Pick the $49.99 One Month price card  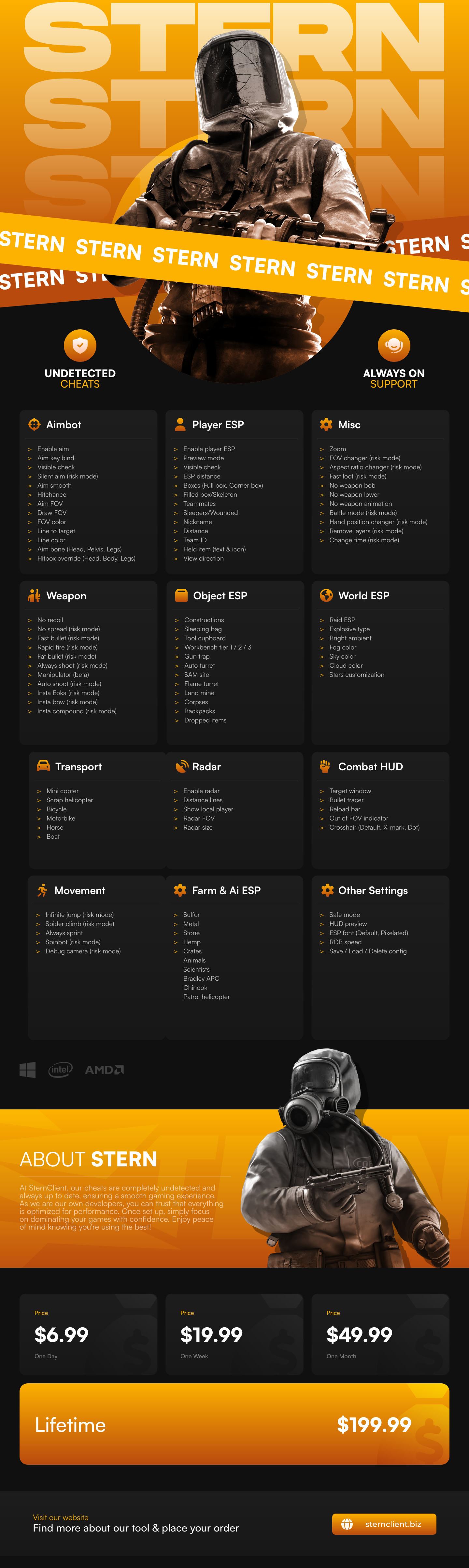click(380, 1335)
